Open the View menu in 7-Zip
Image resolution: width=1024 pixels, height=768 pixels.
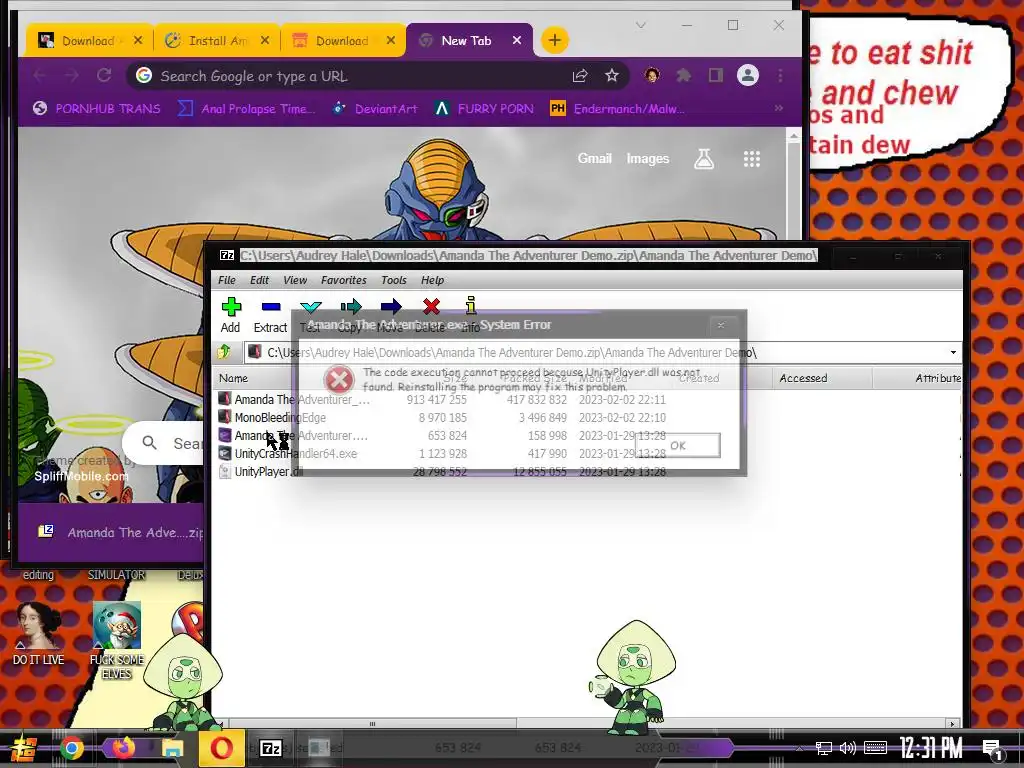pos(295,280)
